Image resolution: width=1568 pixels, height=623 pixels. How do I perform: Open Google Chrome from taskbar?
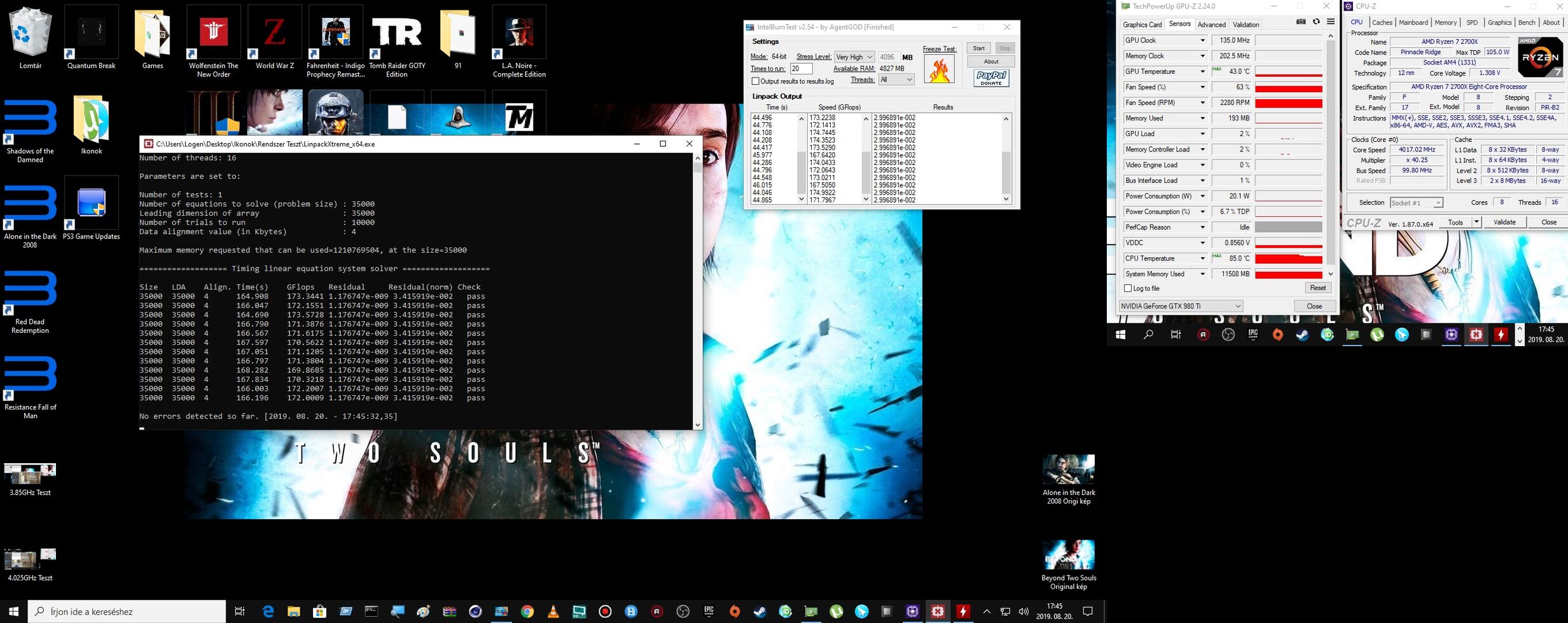(x=527, y=612)
